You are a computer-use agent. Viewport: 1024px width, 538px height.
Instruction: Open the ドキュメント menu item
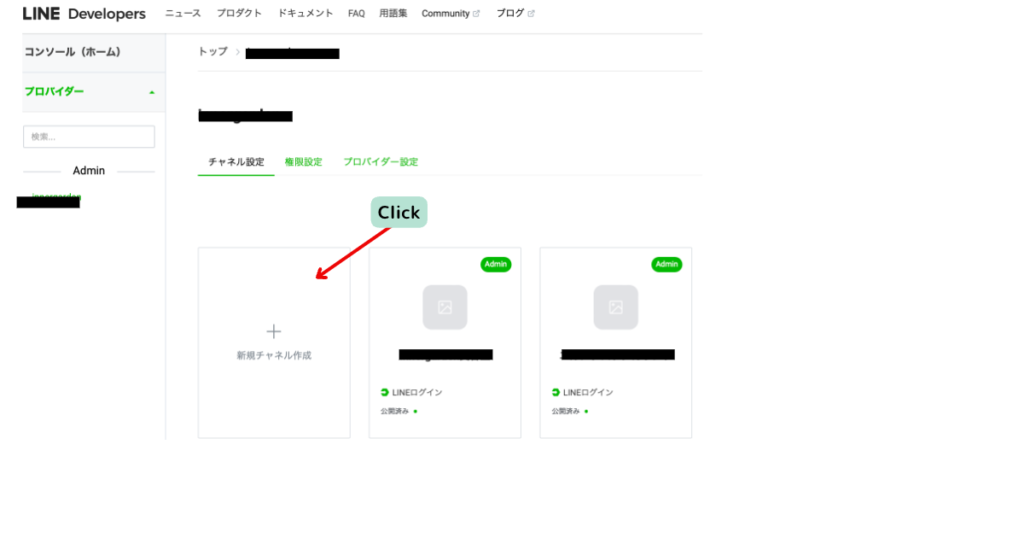[x=305, y=13]
